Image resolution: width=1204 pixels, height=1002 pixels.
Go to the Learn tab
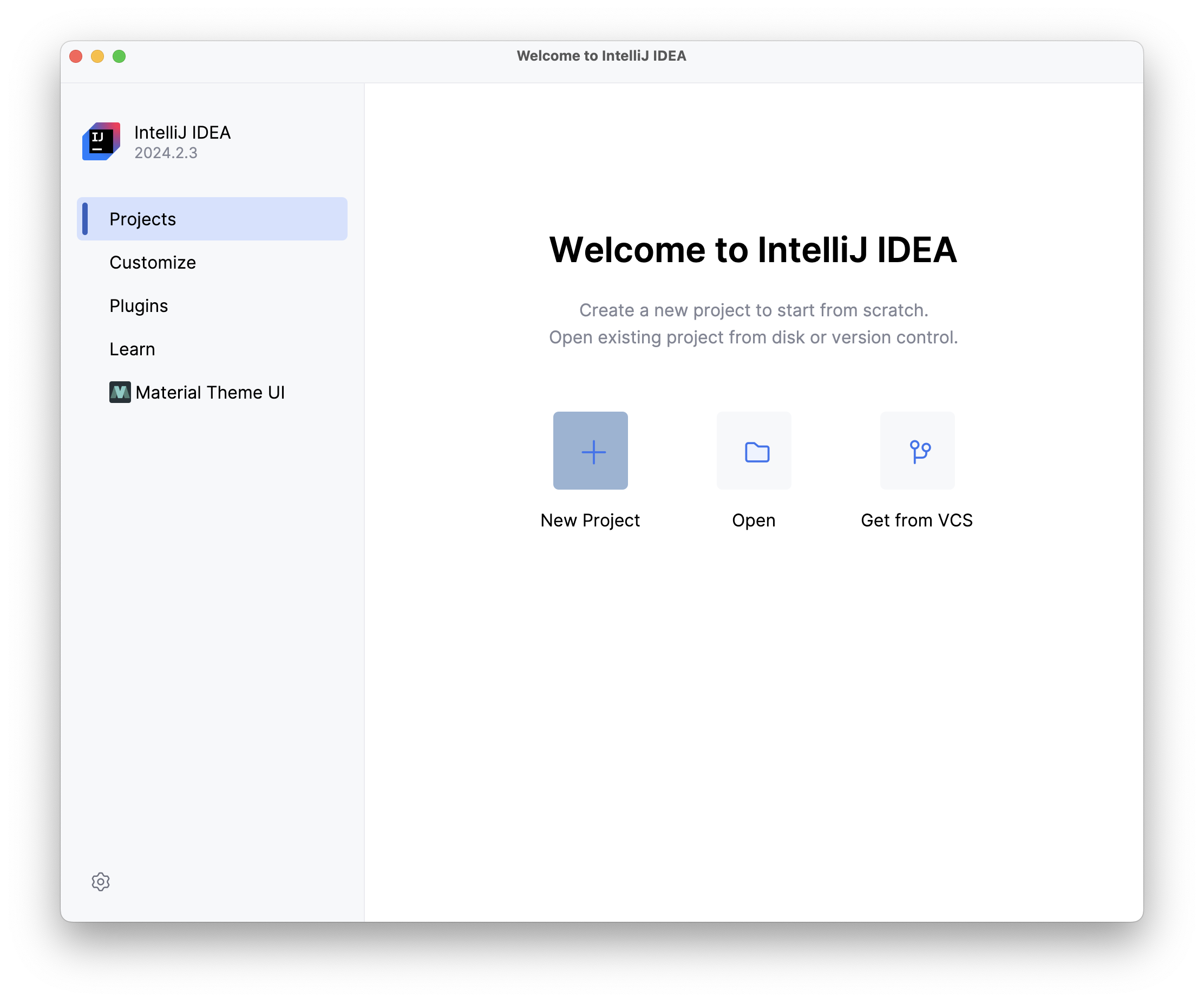(x=132, y=349)
